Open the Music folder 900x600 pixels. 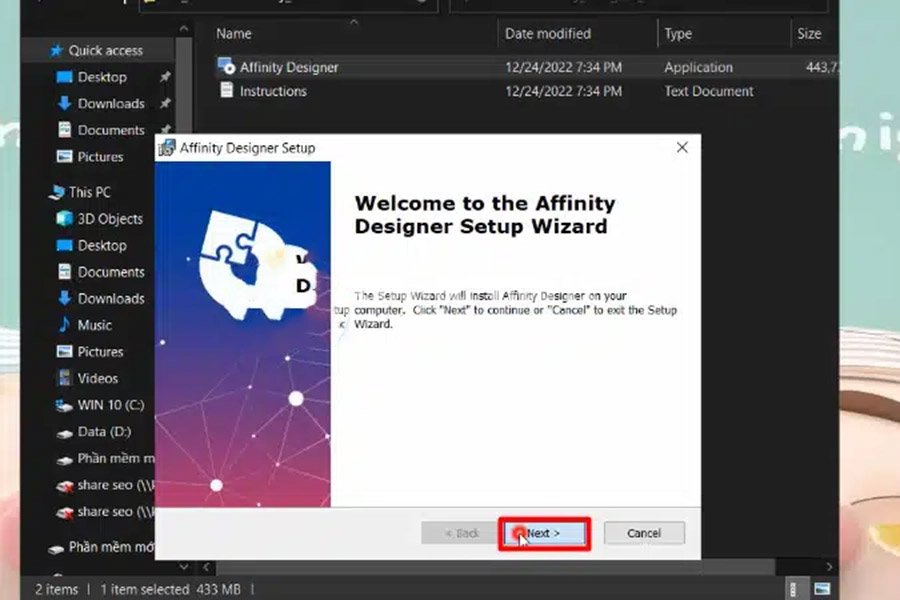point(94,326)
